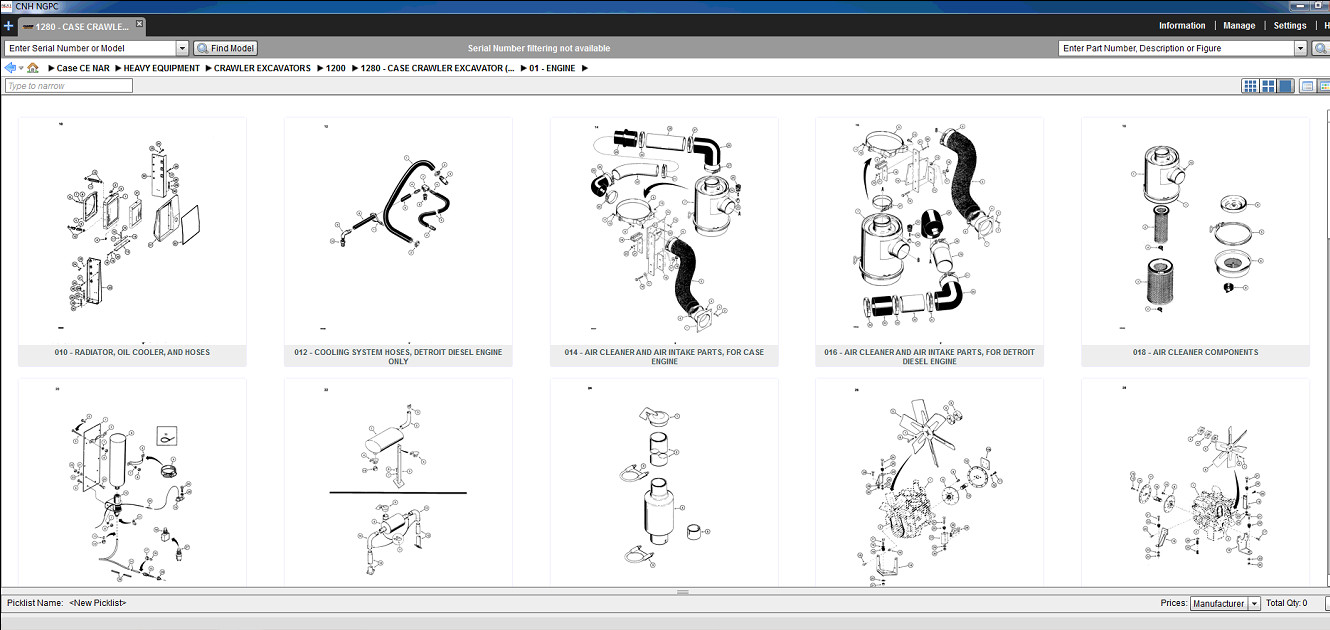The height and width of the screenshot is (630, 1330).
Task: Navigate to HEAVY EQUIPMENT breadcrumb
Action: [162, 68]
